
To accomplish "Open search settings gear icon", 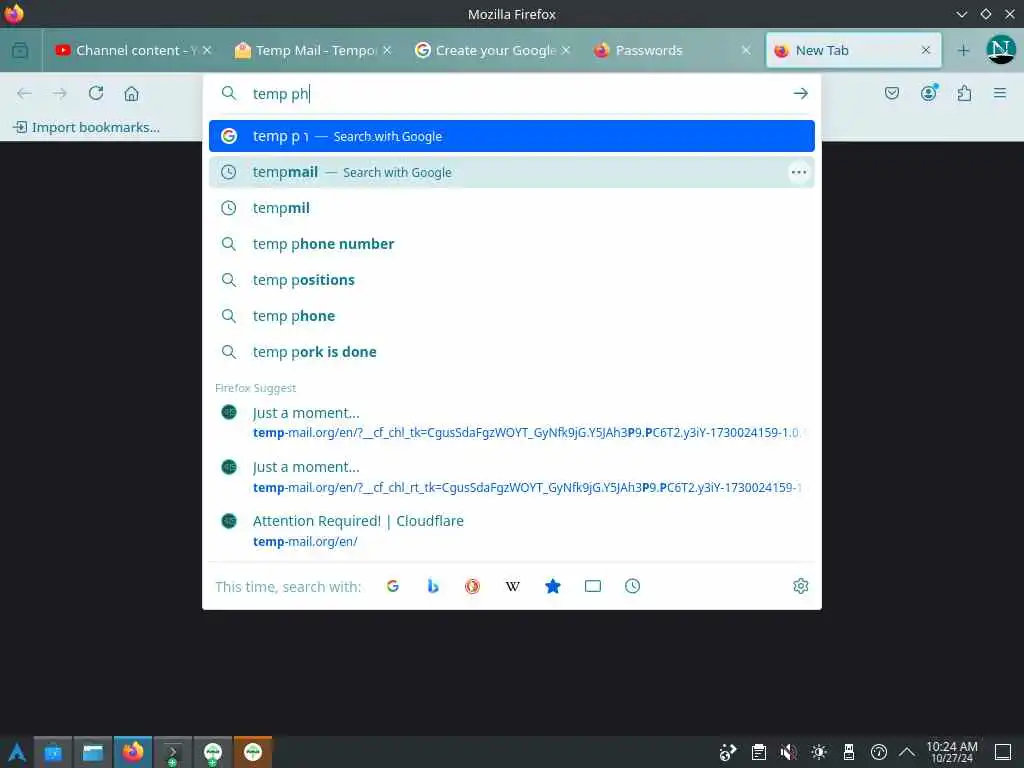I will pos(801,586).
